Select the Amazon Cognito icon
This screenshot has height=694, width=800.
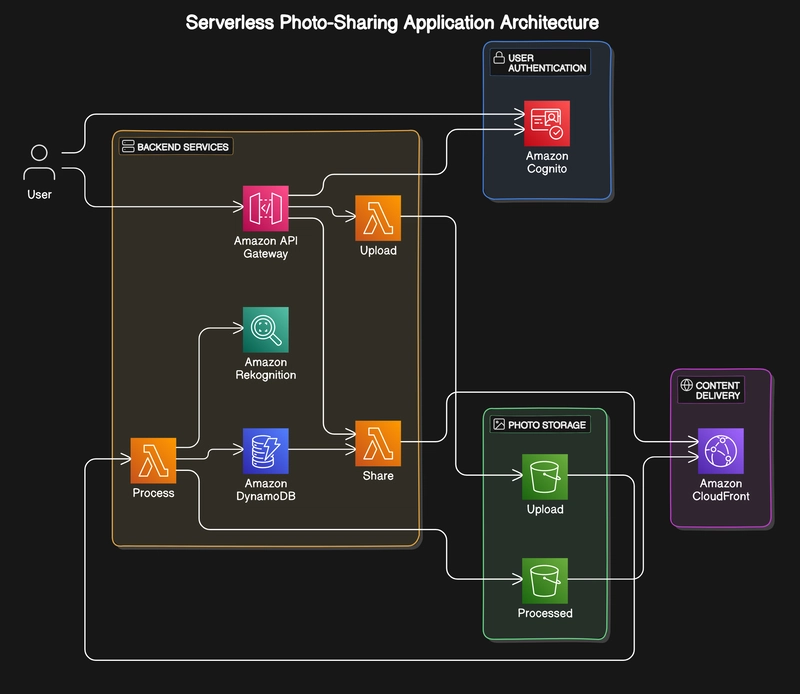[547, 123]
